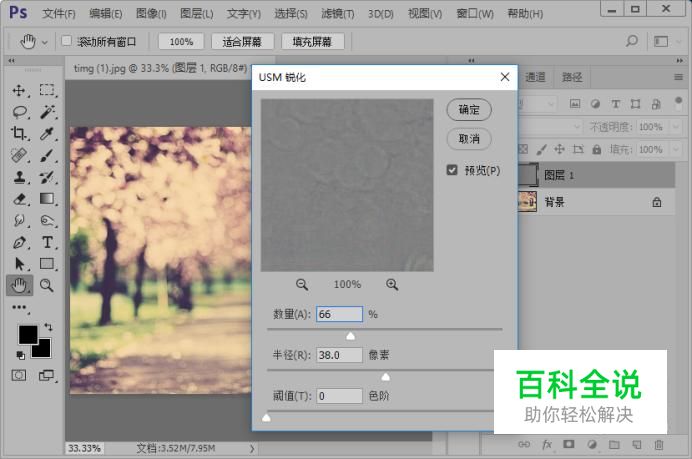The width and height of the screenshot is (692, 459).
Task: Open the workspace switcher icon
Action: coord(661,41)
